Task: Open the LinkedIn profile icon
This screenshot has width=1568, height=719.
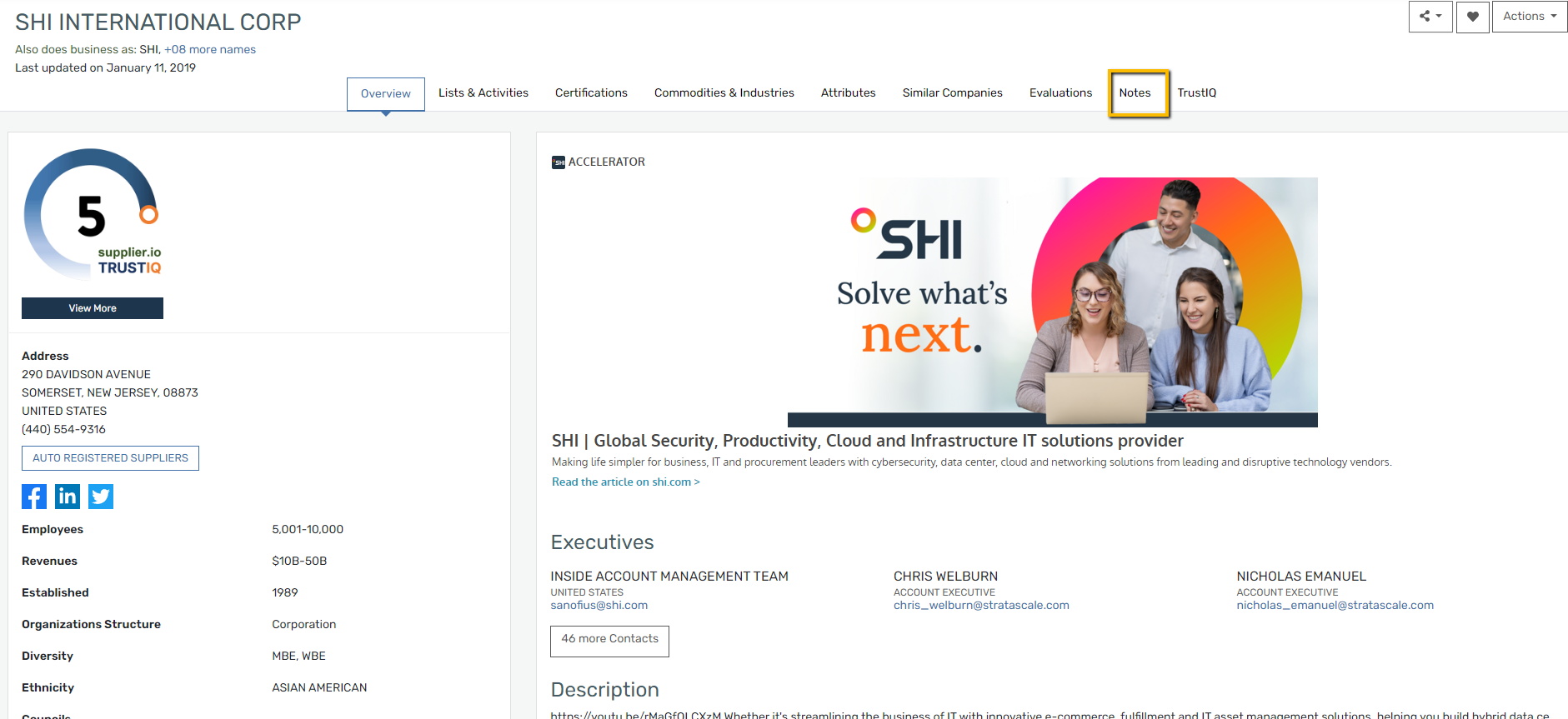Action: tap(68, 497)
